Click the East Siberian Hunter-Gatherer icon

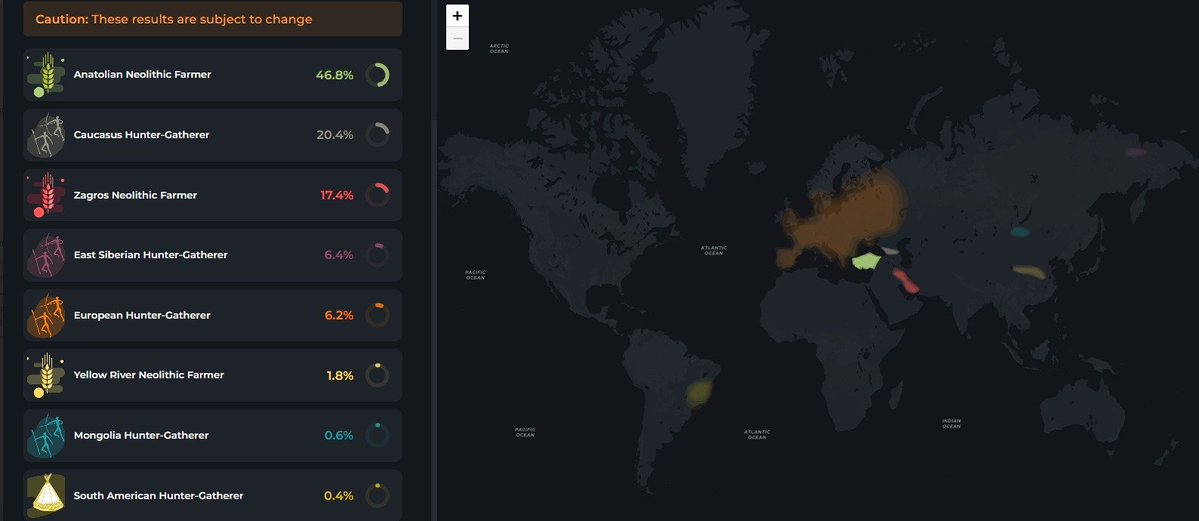point(45,255)
